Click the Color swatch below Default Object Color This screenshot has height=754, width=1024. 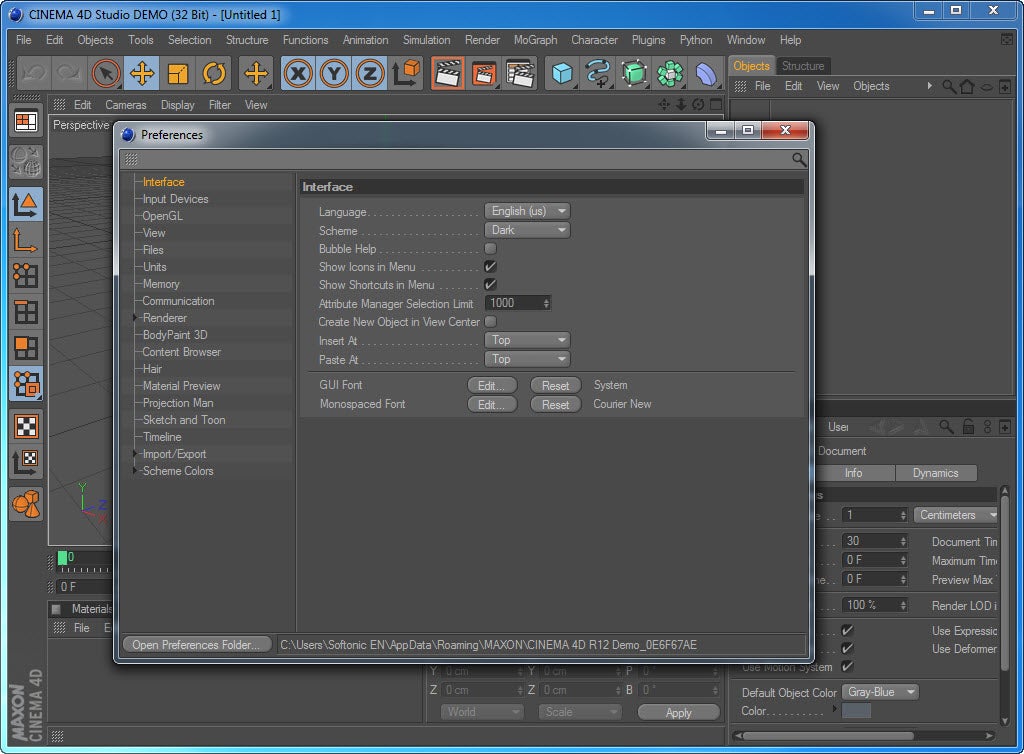click(857, 711)
